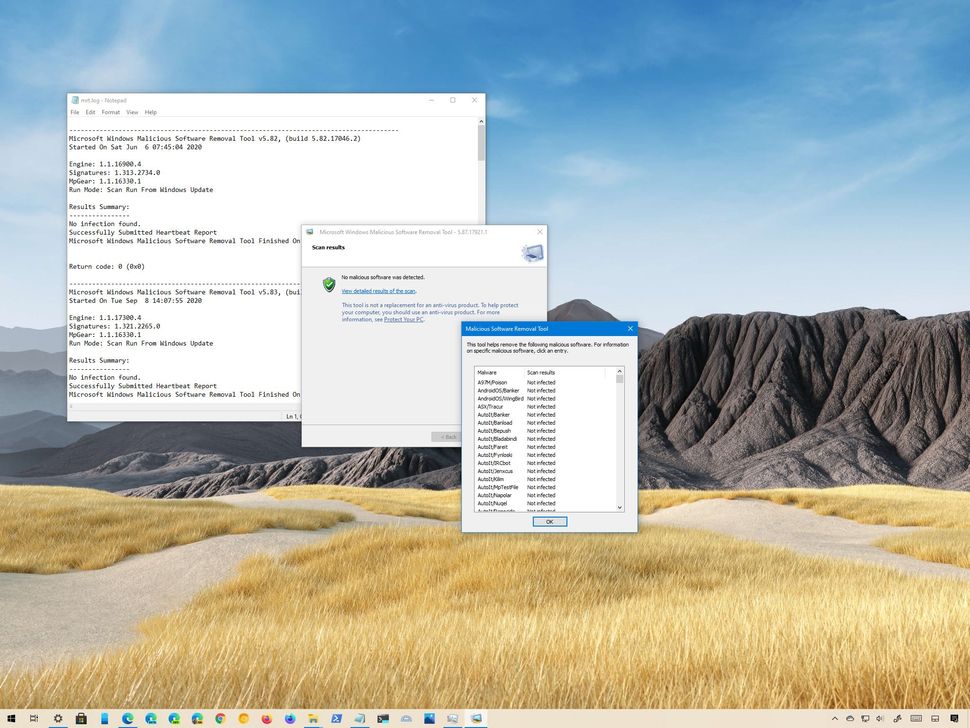Screen dimensions: 970x728
Task: Open Notepad's Format menu
Action: 110,112
